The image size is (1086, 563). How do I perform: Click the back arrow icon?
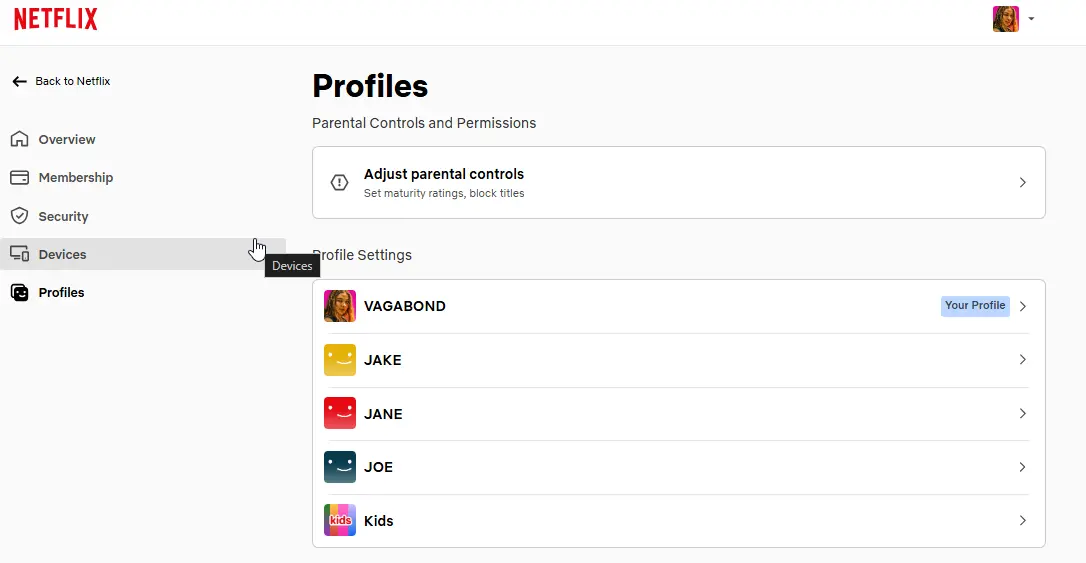19,82
